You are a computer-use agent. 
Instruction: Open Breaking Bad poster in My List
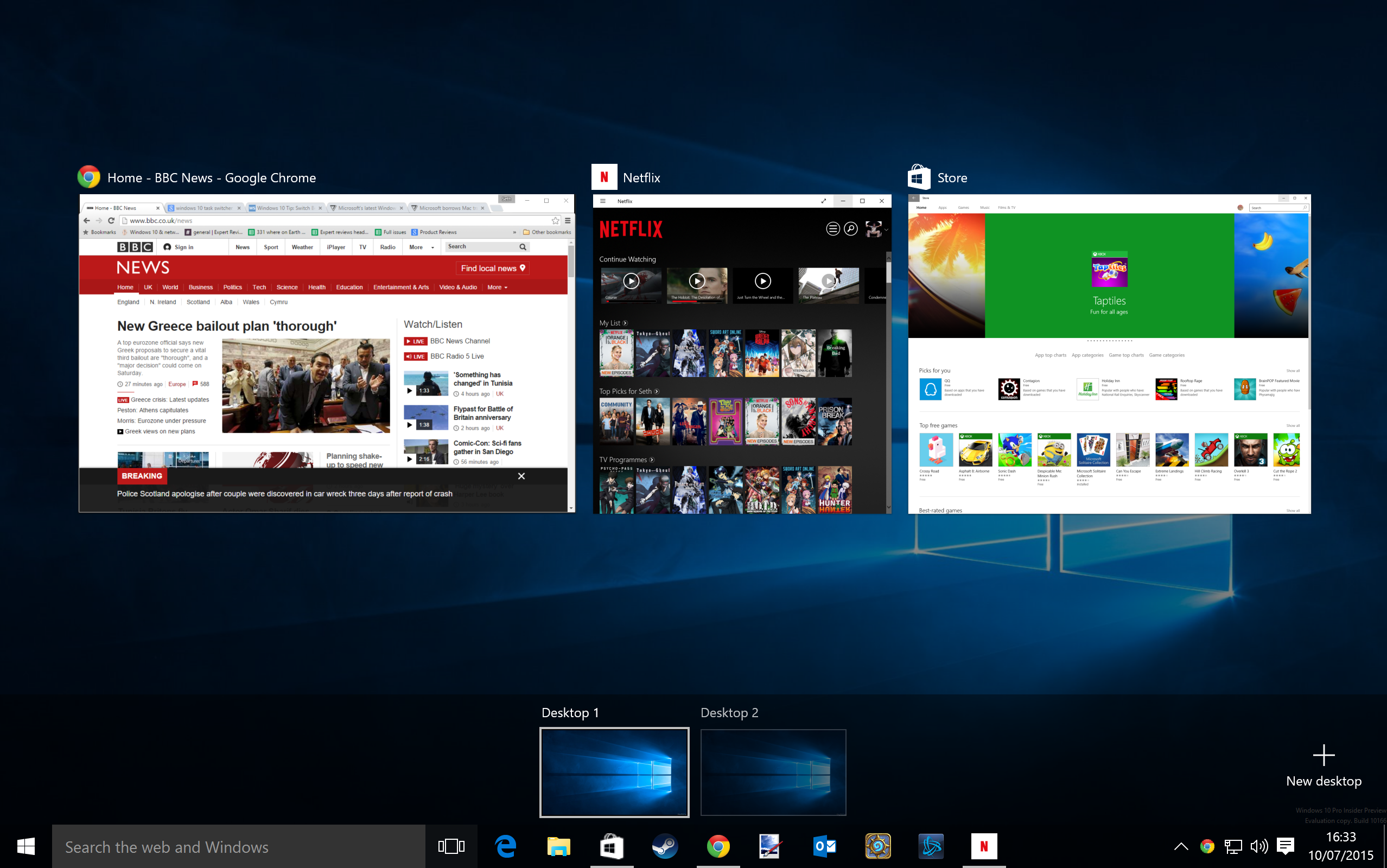[835, 353]
